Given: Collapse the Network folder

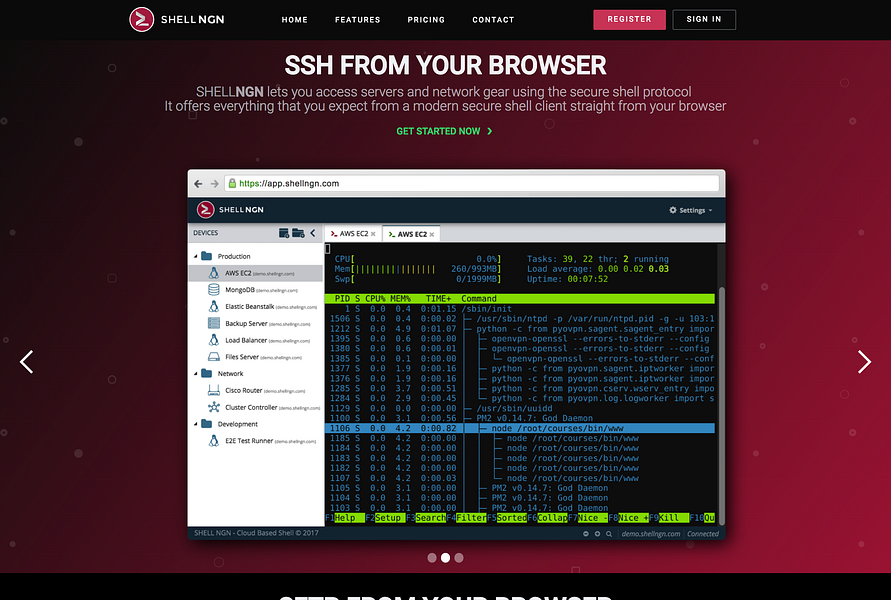Looking at the screenshot, I should pyautogui.click(x=195, y=374).
